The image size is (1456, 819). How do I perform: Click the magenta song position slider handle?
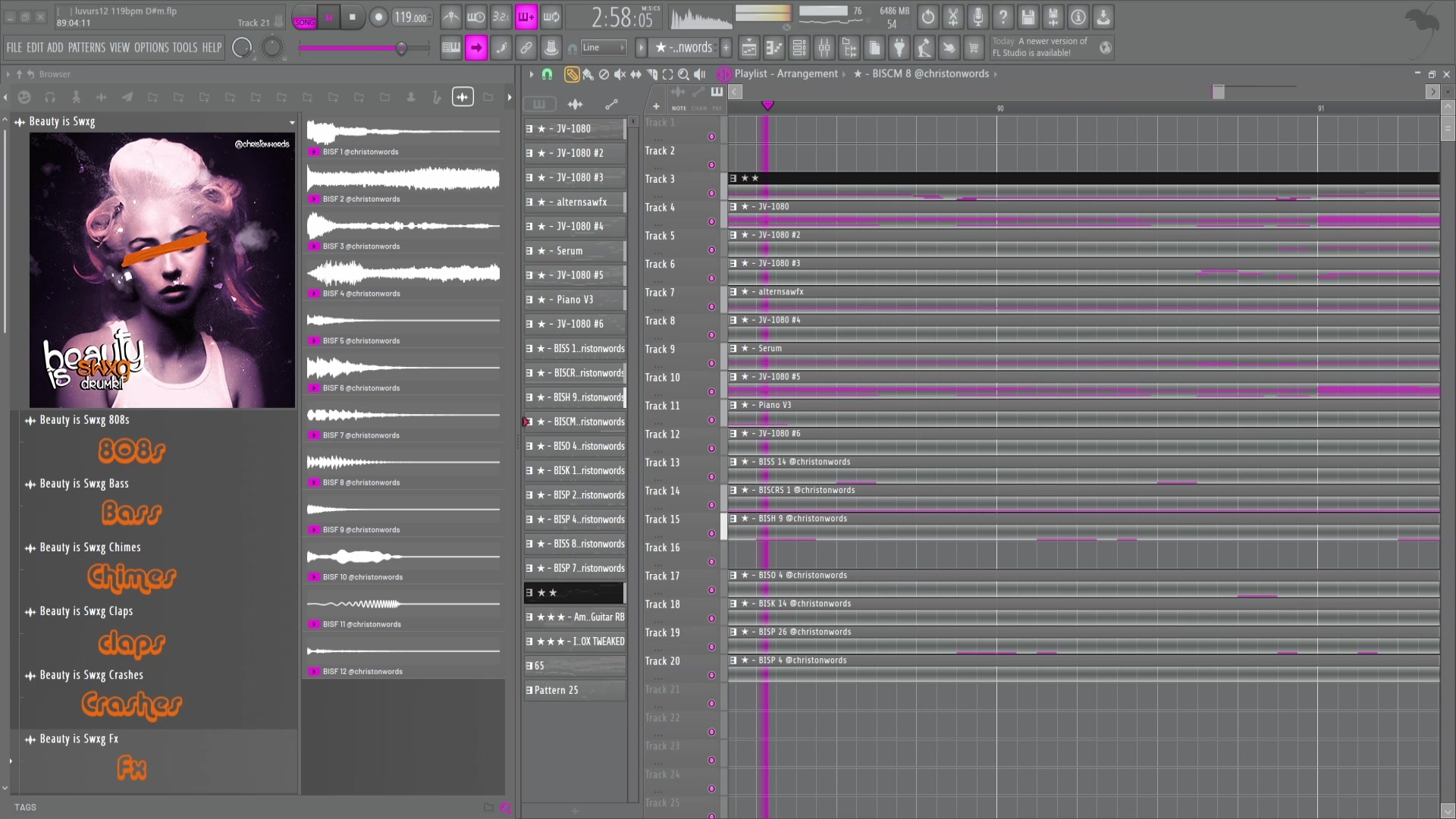[x=401, y=49]
